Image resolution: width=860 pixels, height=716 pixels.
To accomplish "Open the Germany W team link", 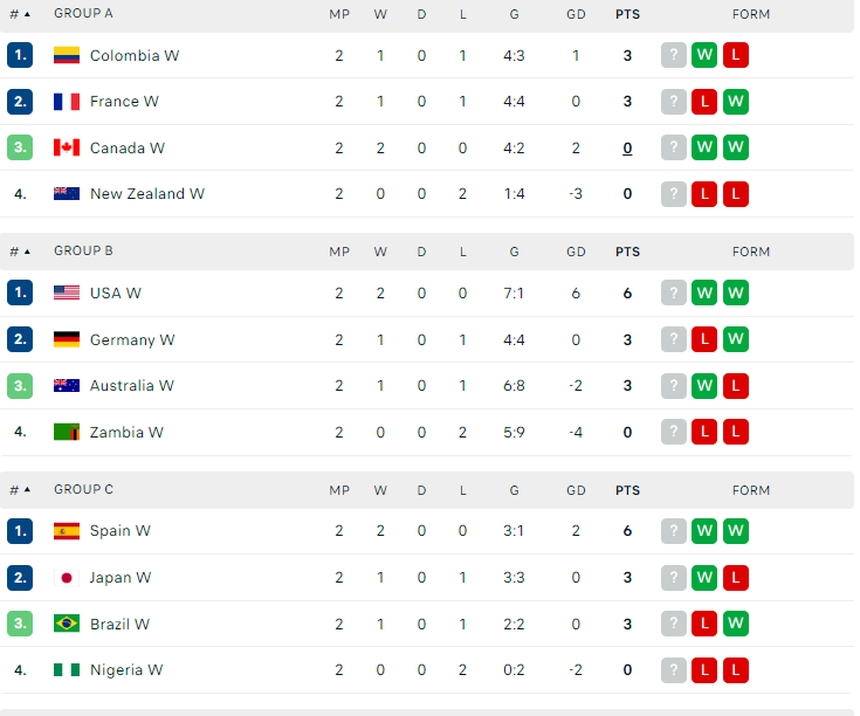I will [132, 340].
